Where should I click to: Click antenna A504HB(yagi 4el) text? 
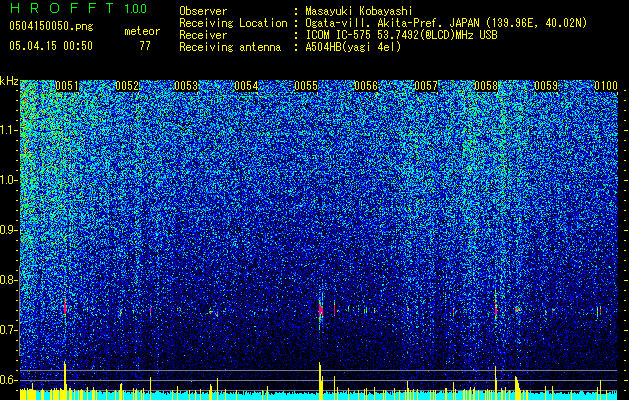[x=353, y=47]
